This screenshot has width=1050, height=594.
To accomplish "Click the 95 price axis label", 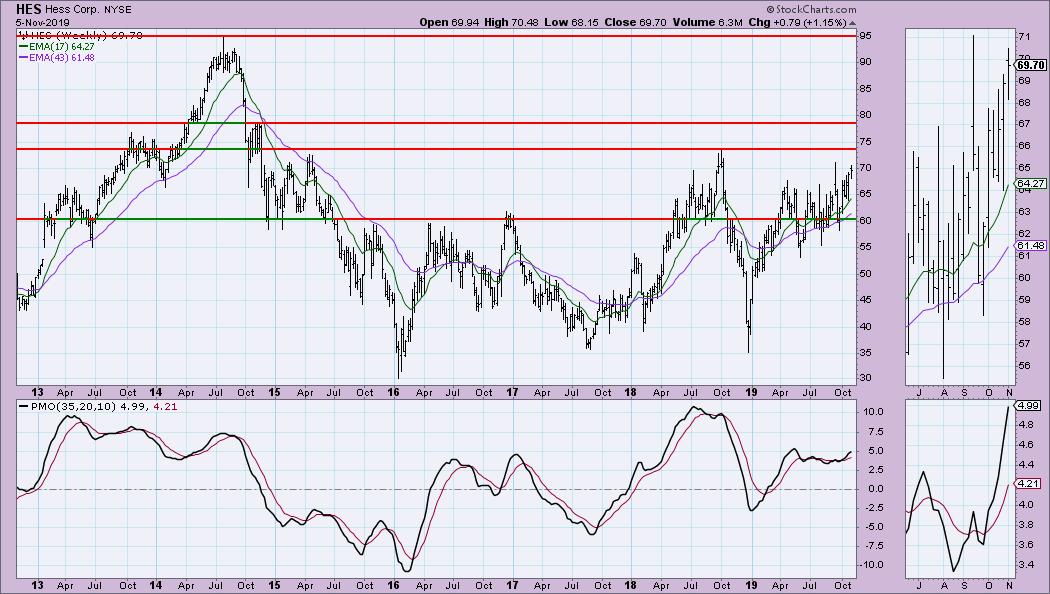I will coord(866,35).
